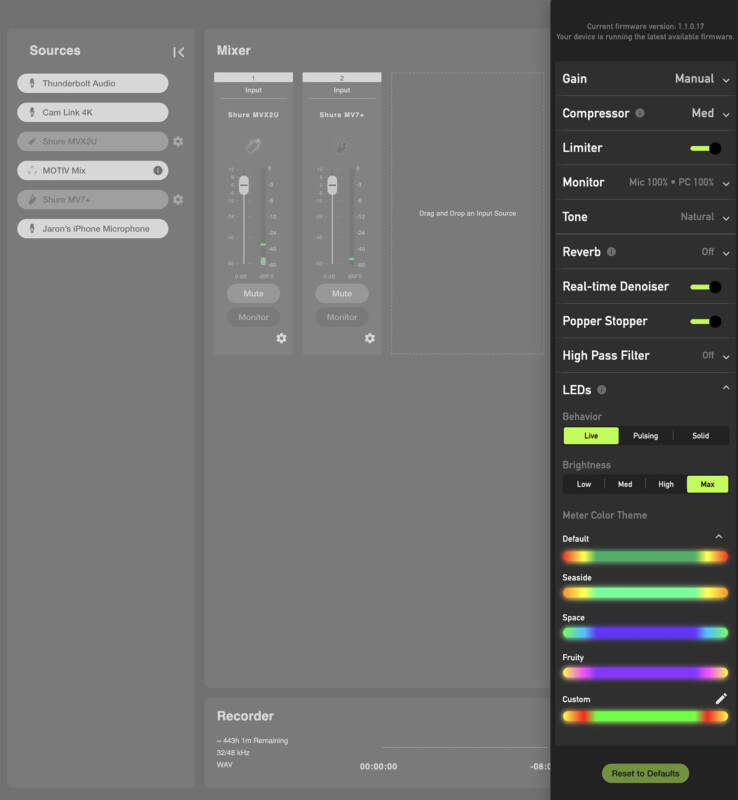Click the 443h 1m Remaining text
Screen dimensions: 738x800
252,740
